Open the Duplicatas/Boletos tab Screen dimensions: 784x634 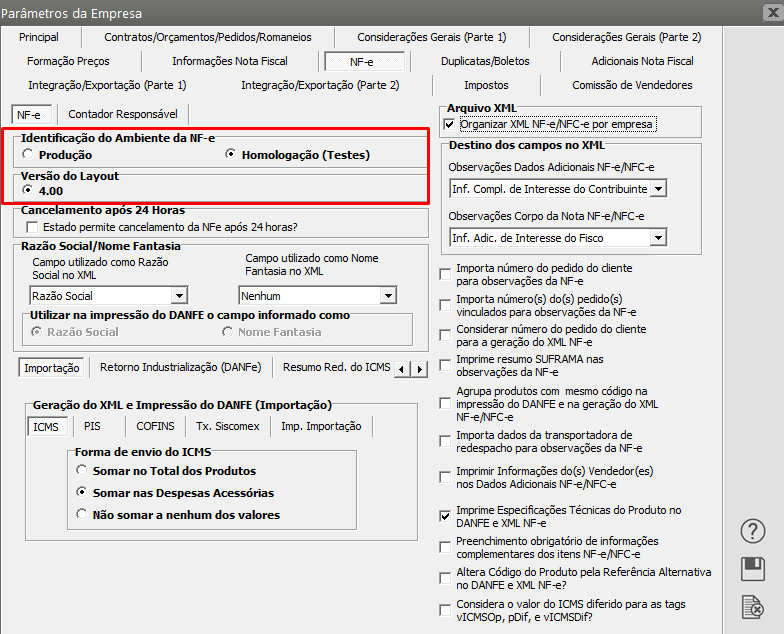tap(485, 61)
